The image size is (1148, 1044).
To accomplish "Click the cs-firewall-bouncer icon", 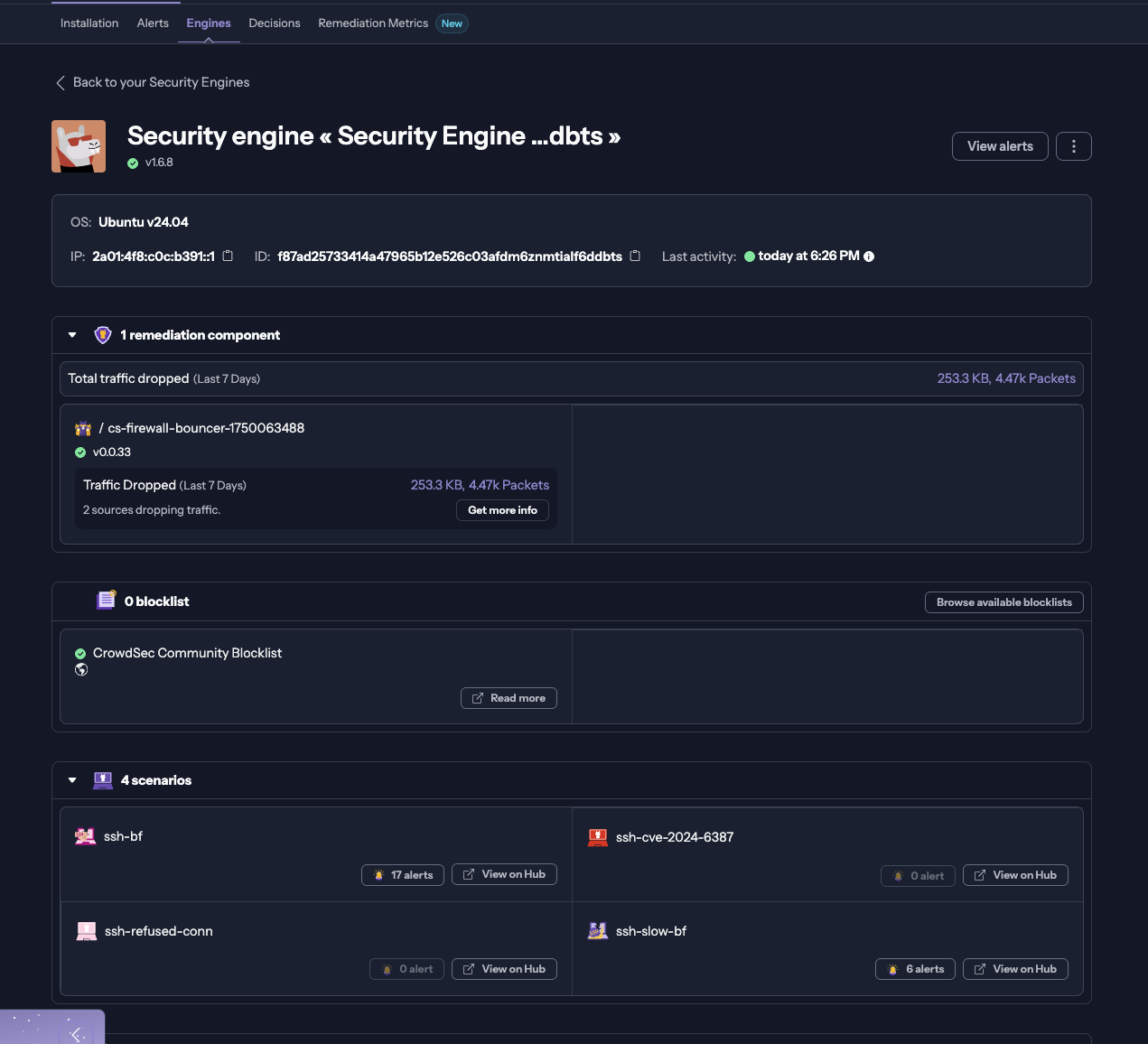I will (x=83, y=428).
